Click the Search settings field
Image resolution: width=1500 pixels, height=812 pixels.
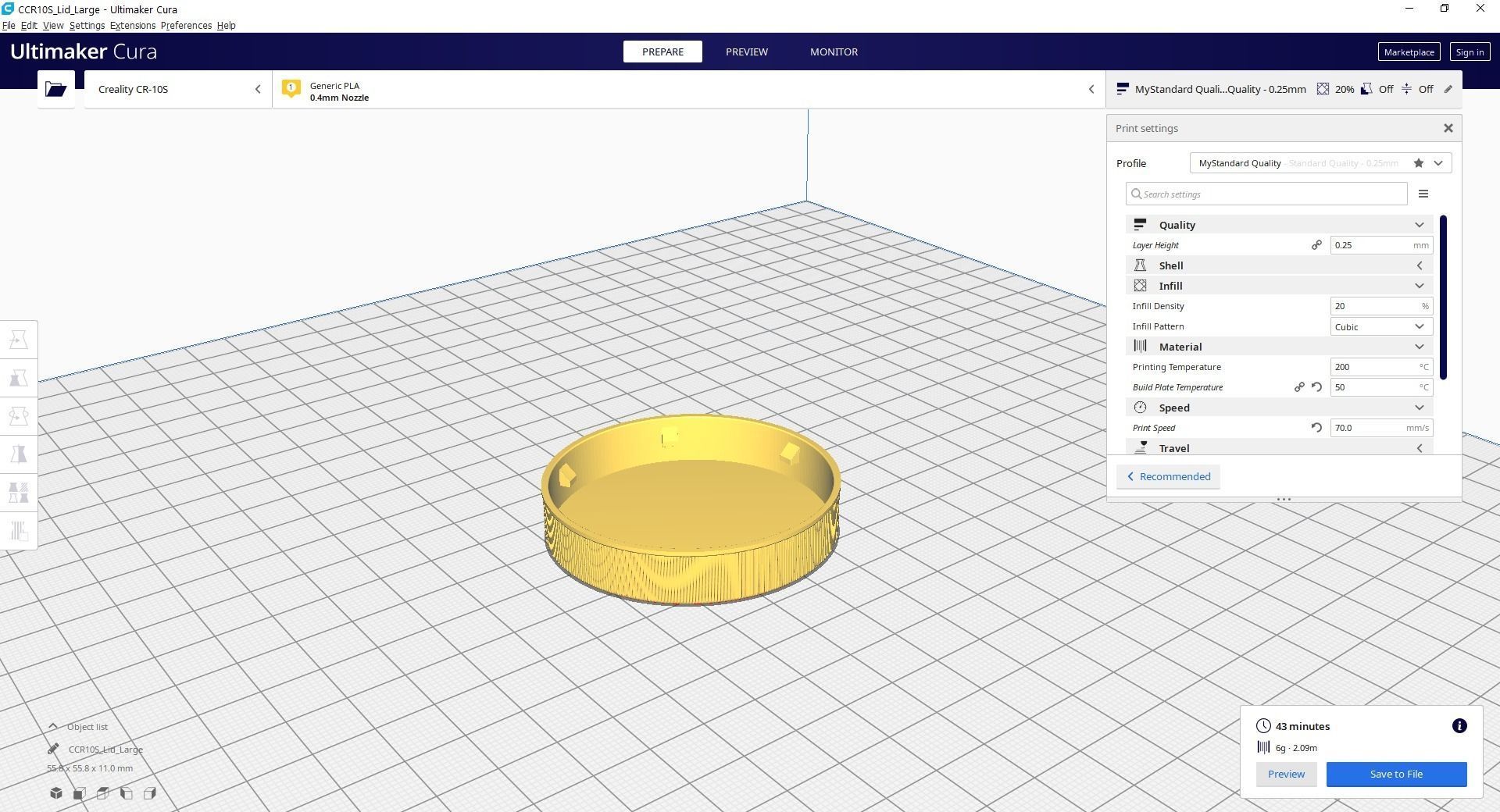point(1266,194)
